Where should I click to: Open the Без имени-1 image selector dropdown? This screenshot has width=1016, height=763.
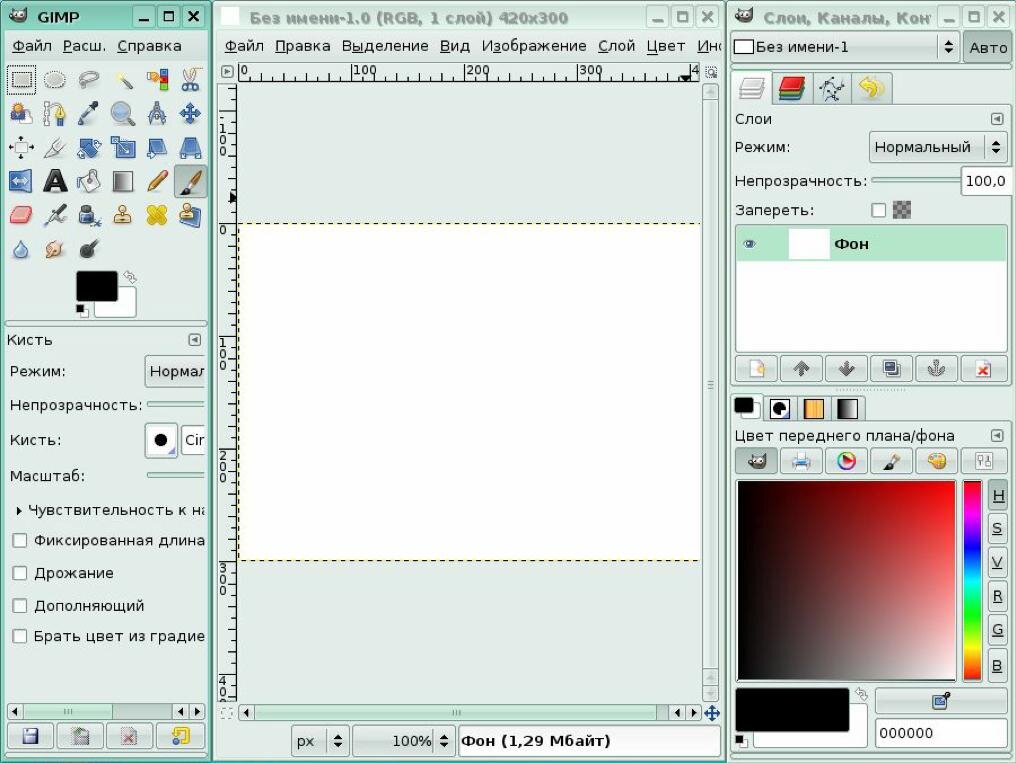coord(845,47)
